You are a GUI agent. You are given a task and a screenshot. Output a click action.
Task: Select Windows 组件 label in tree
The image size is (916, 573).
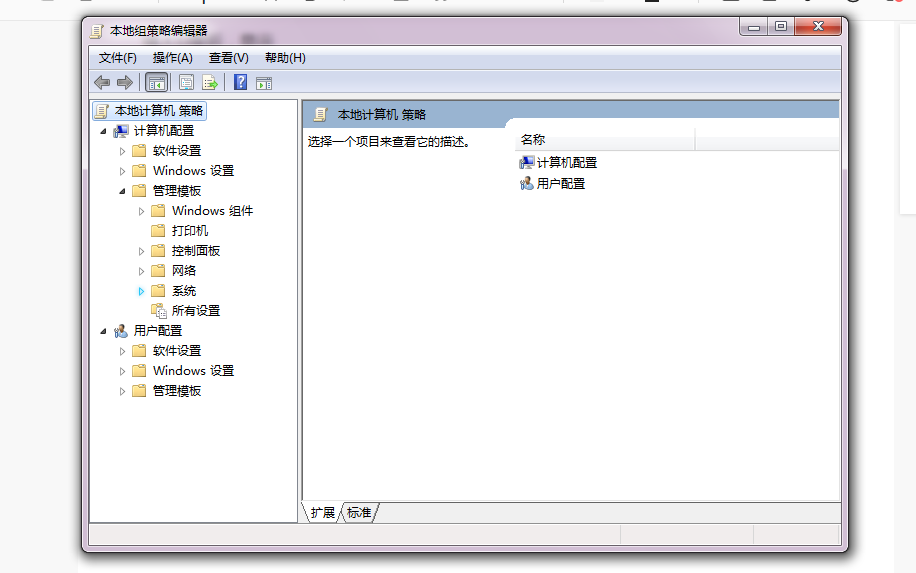coord(212,211)
